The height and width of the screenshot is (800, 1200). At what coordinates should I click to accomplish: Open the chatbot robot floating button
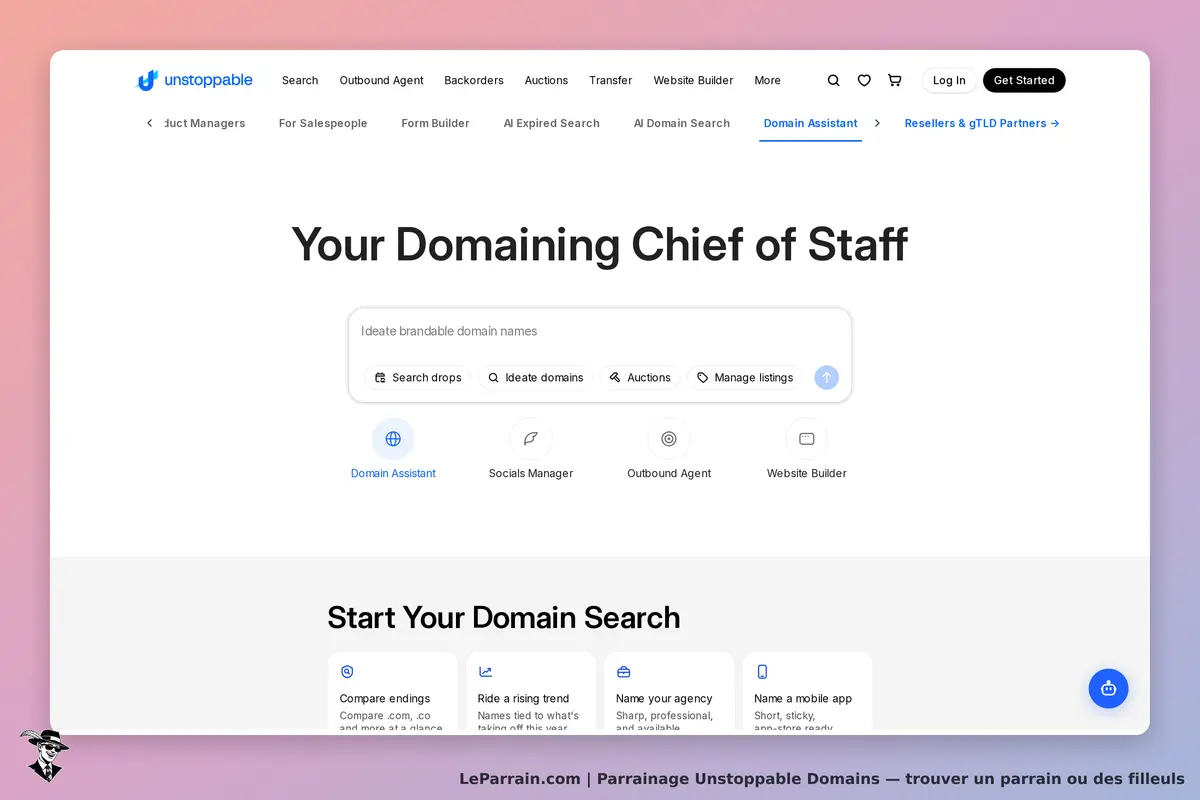coord(1108,688)
